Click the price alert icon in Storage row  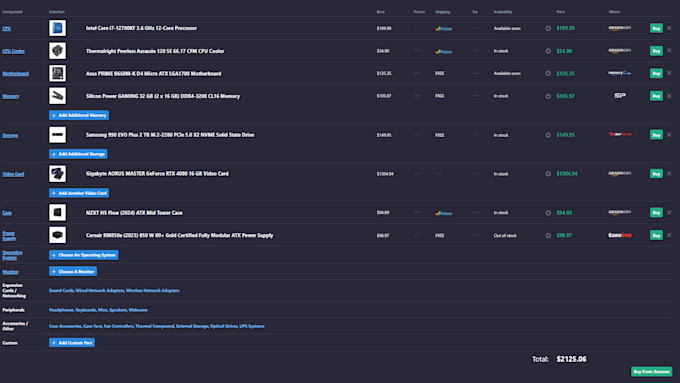tap(548, 135)
